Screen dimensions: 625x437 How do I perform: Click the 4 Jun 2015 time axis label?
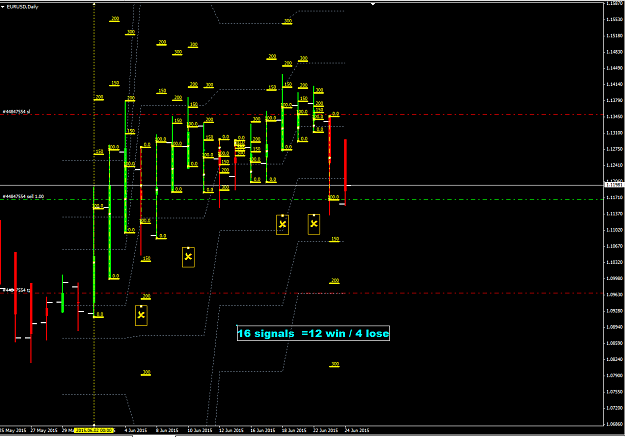coord(136,430)
